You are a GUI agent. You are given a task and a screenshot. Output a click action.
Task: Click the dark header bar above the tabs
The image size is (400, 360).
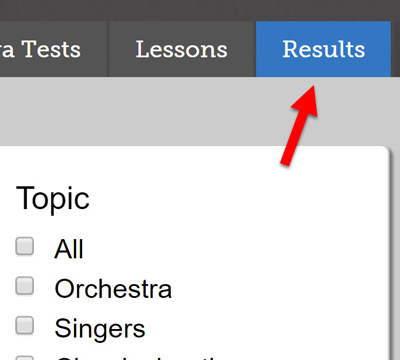tap(200, 10)
